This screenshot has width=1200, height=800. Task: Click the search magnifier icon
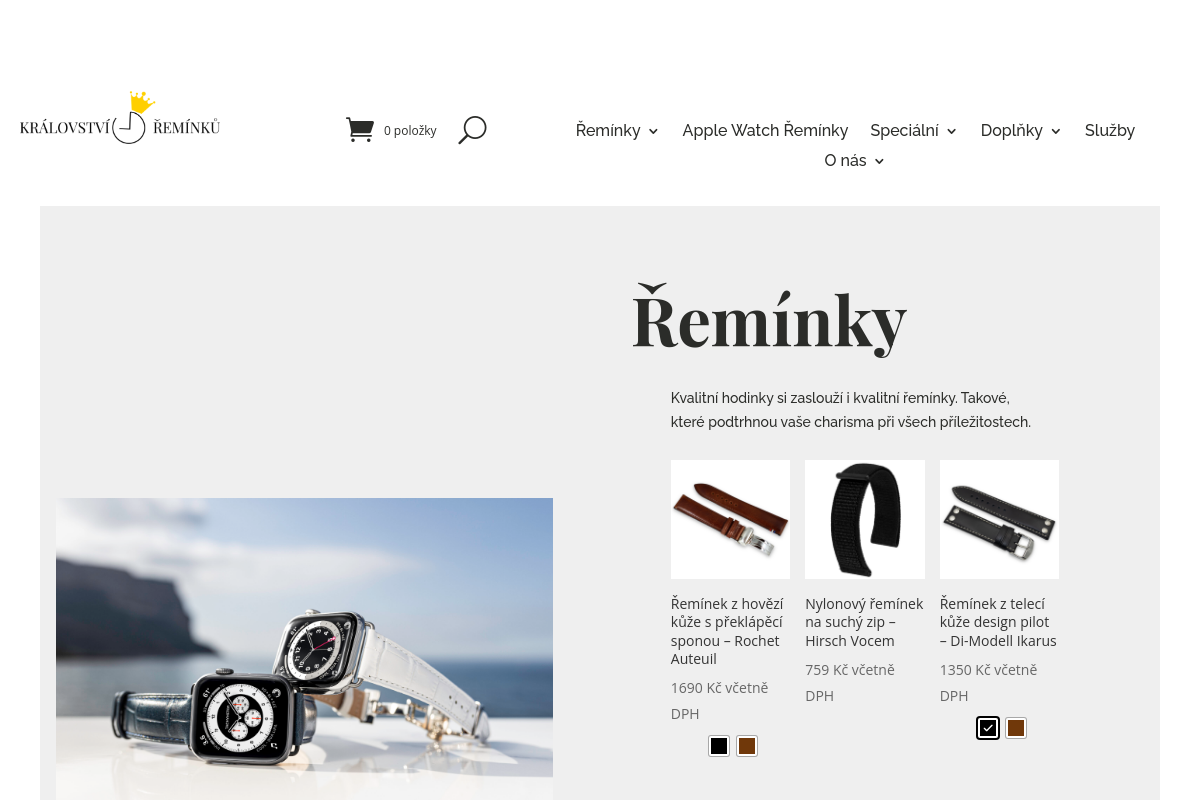[x=472, y=130]
